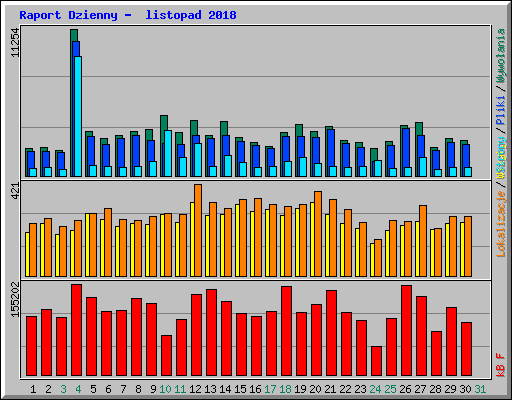The image size is (512, 400).
Task: Click the orange bar for day 12
Action: coord(198,230)
